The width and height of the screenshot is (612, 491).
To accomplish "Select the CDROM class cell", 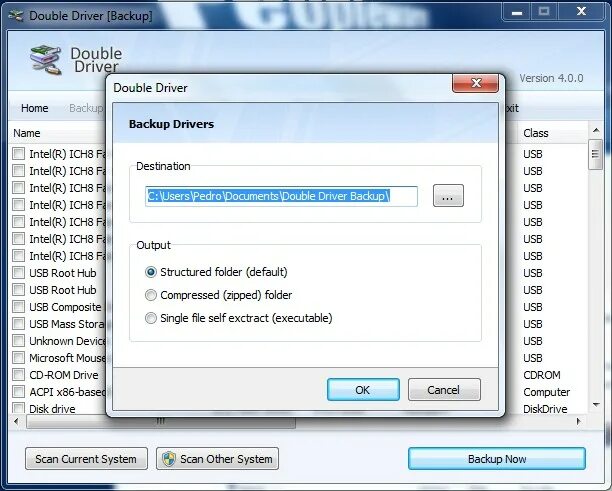I will [x=542, y=375].
